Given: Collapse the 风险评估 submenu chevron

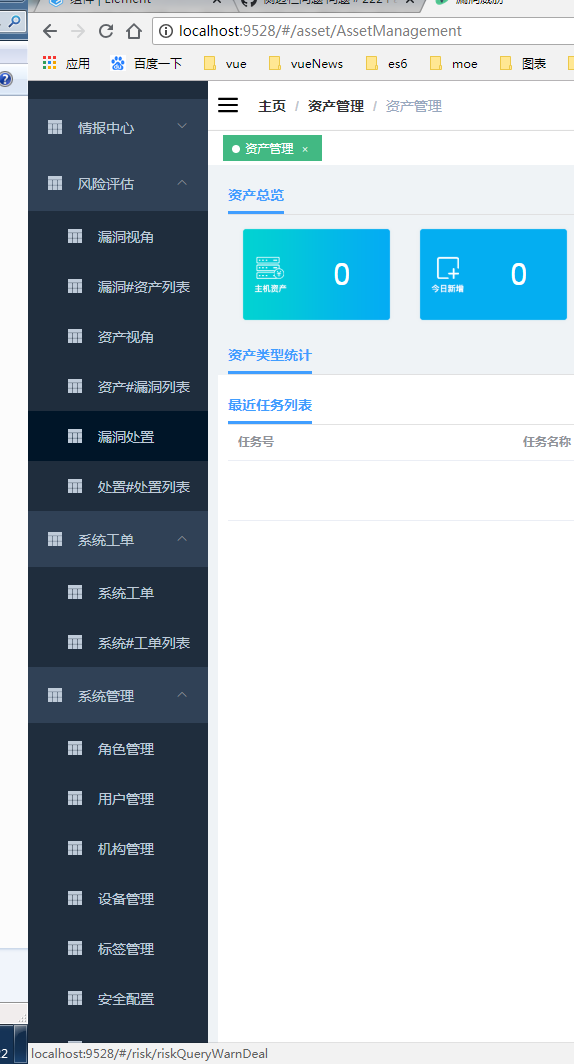Looking at the screenshot, I should coord(182,183).
